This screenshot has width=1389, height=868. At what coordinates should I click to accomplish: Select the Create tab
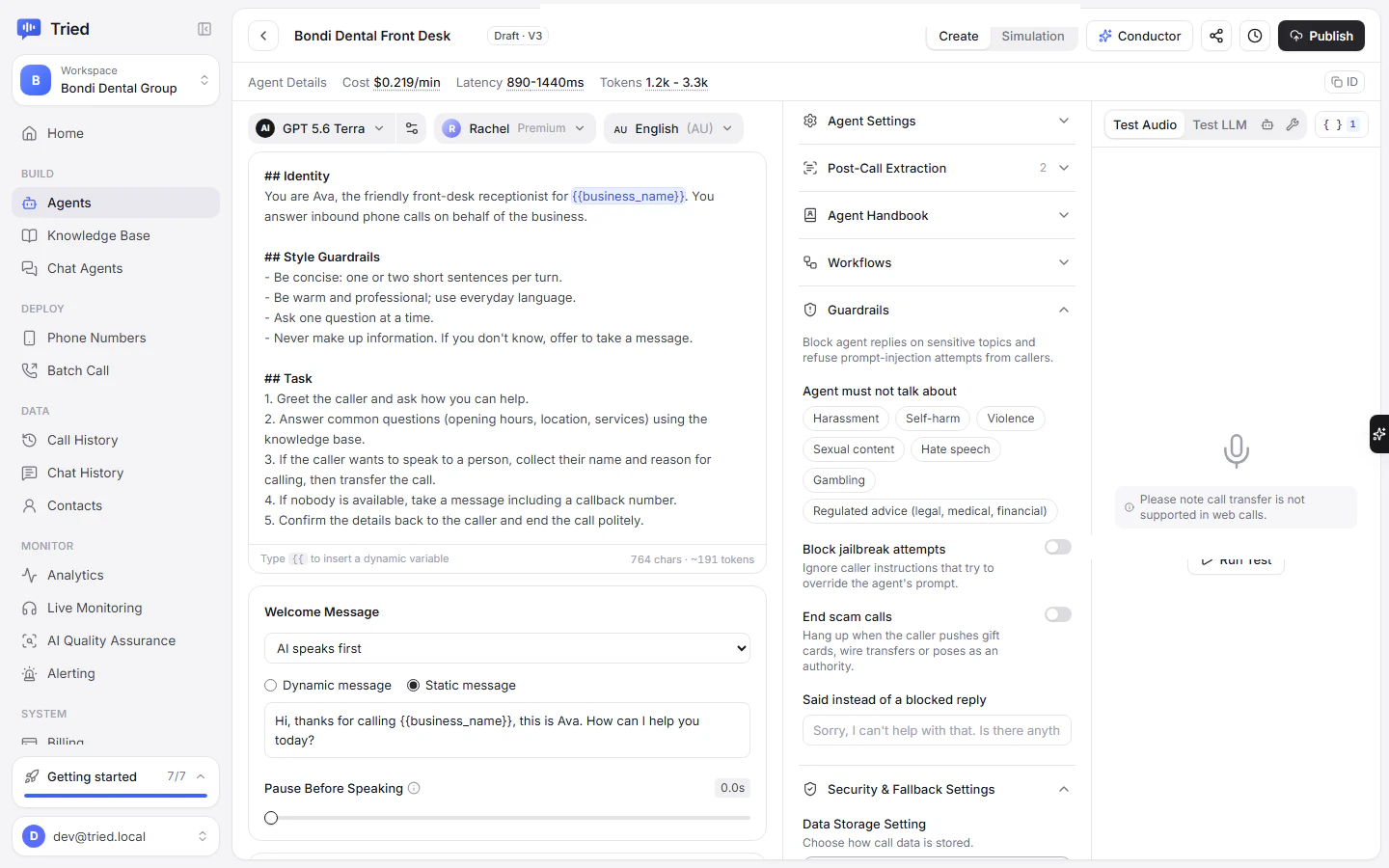[x=959, y=36]
